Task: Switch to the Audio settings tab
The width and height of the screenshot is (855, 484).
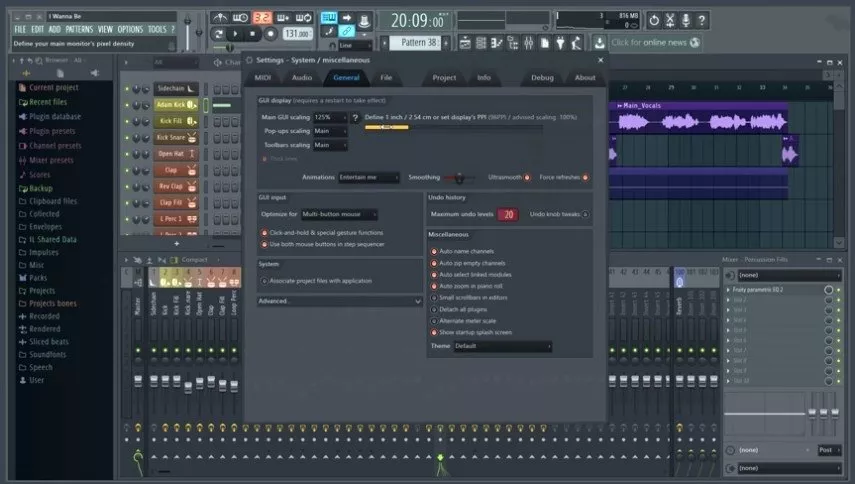Action: point(302,77)
